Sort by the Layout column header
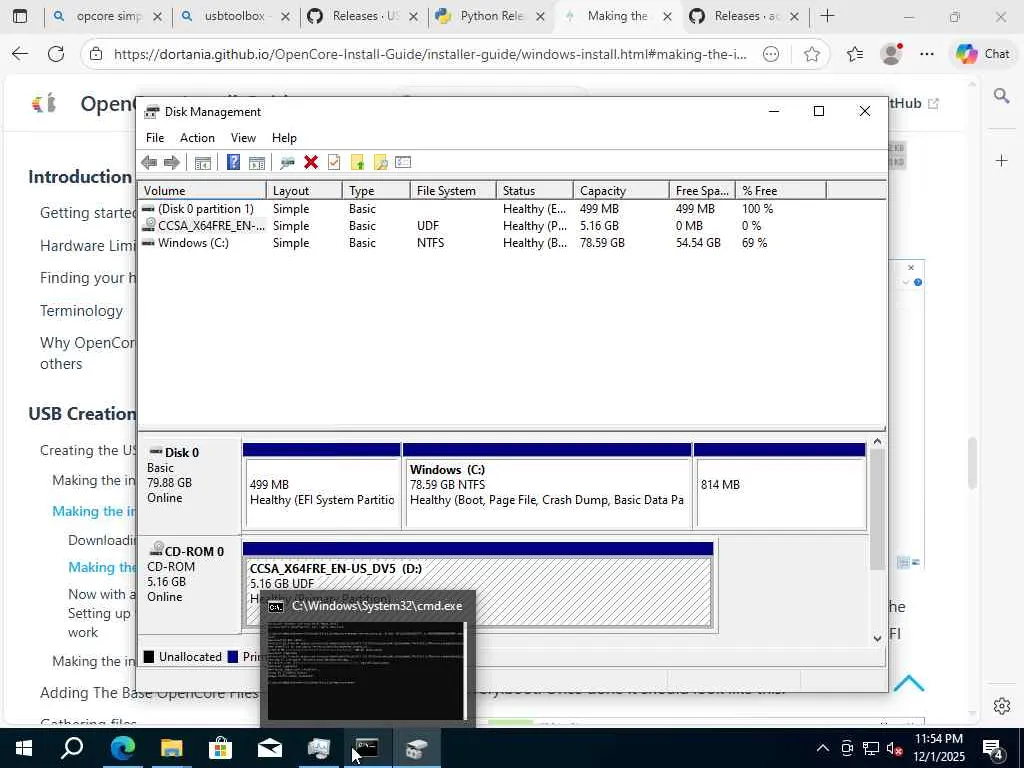This screenshot has height=768, width=1024. [304, 191]
